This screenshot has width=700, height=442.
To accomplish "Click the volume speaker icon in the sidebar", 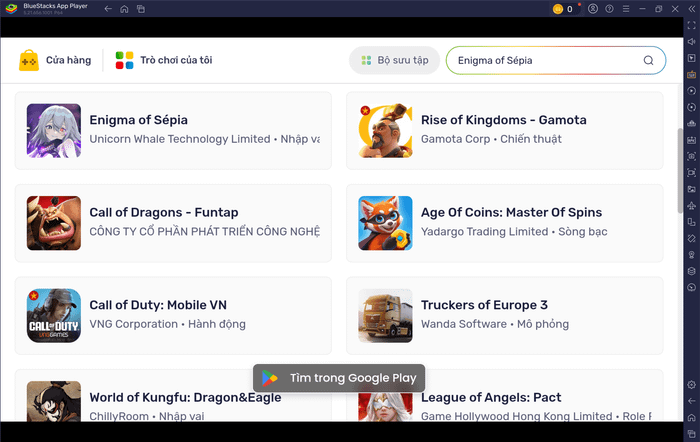I will (x=692, y=42).
